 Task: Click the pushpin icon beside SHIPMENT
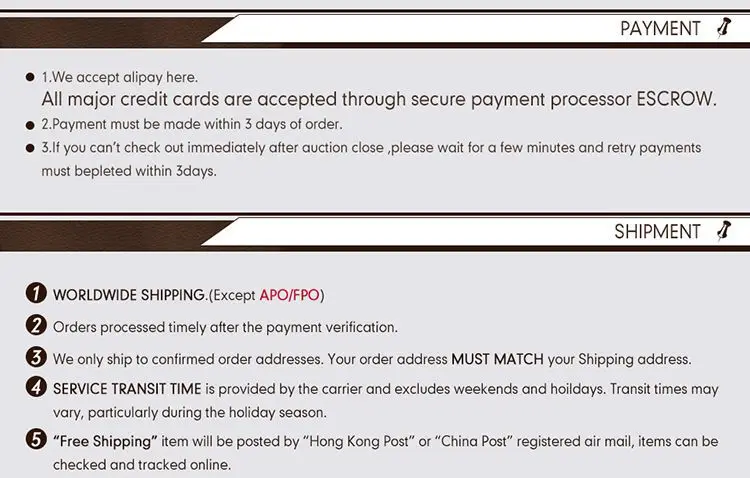[x=725, y=231]
